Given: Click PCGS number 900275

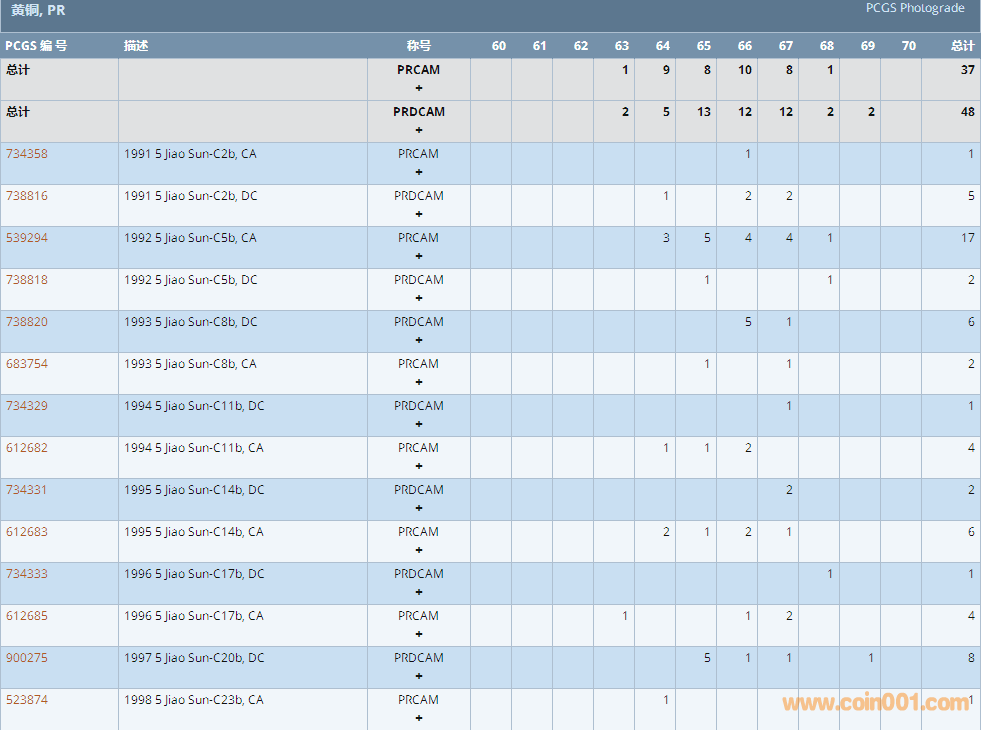Looking at the screenshot, I should click(27, 658).
